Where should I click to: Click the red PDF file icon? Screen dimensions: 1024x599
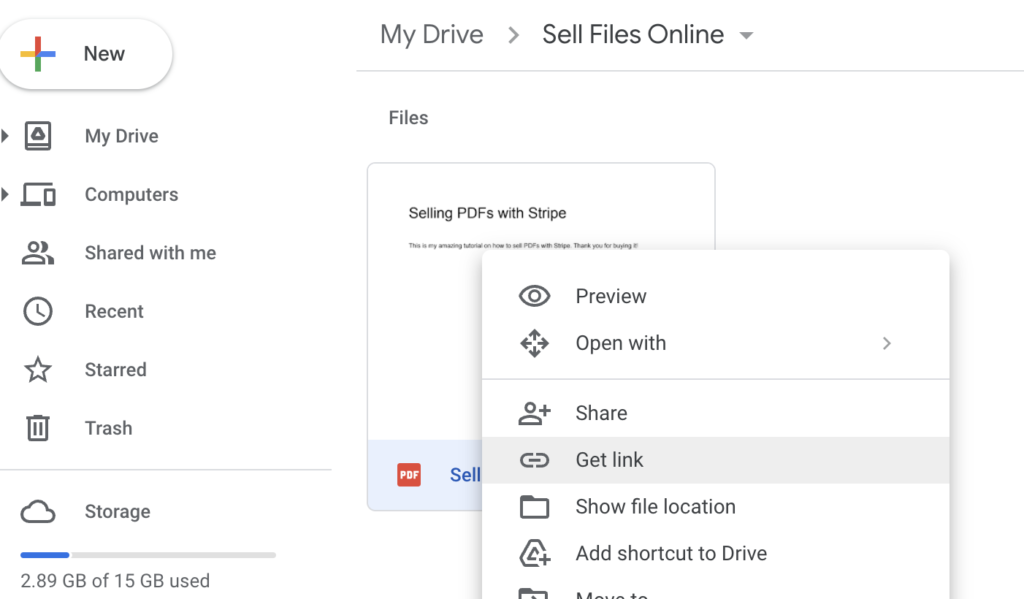(x=409, y=475)
